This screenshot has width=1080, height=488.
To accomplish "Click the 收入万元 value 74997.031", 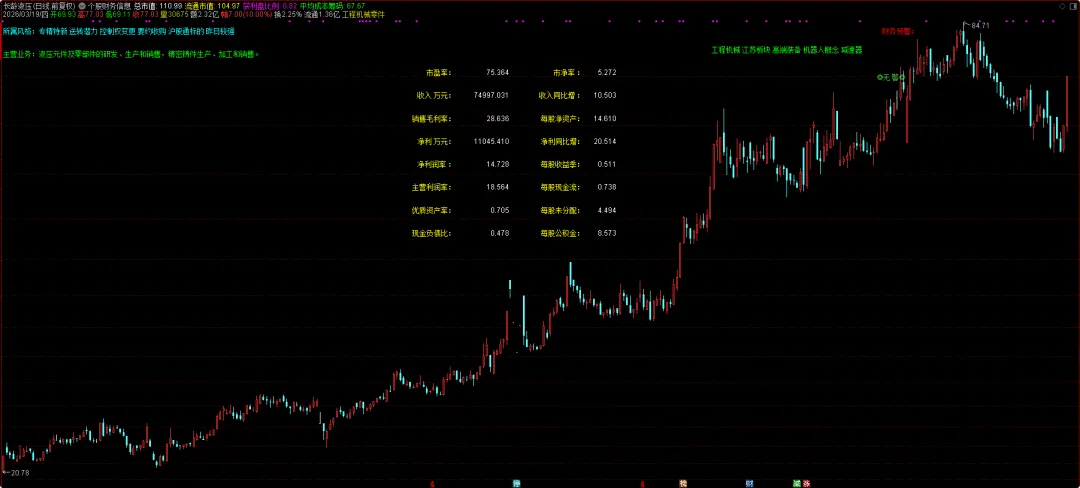I will coord(491,95).
